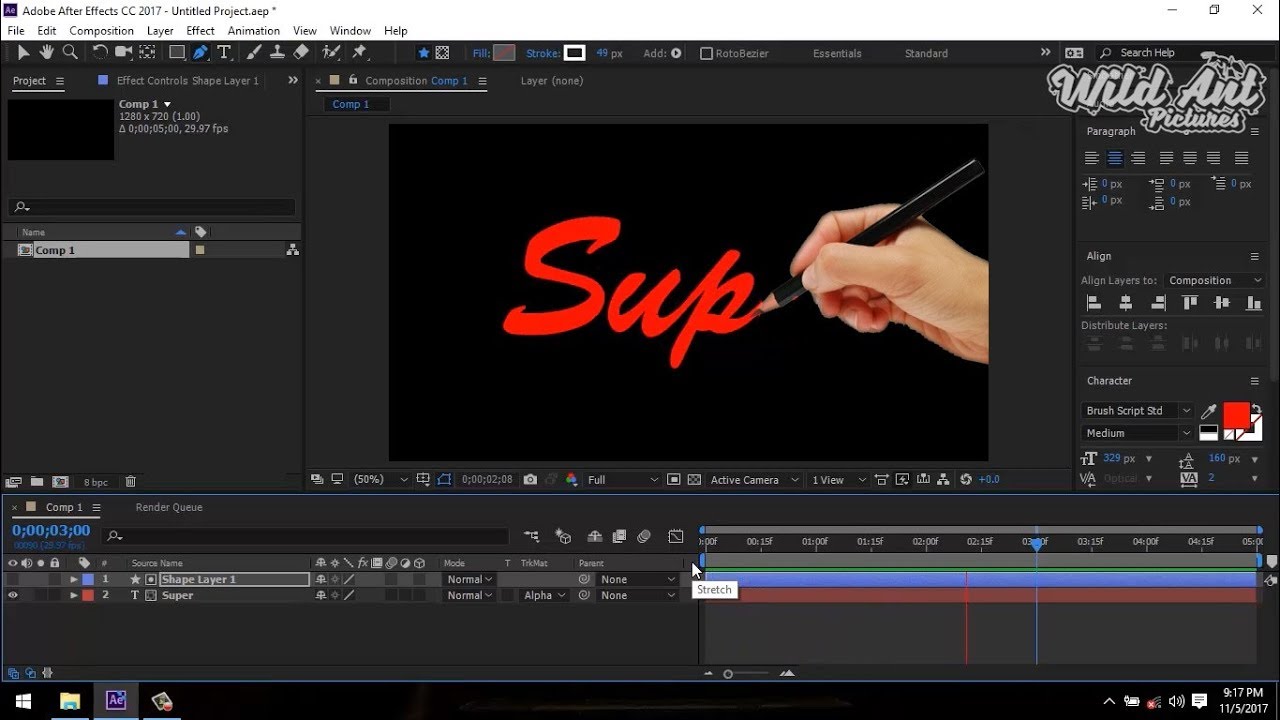1280x720 pixels.
Task: Enable Motion Blur icon in timeline
Action: coord(644,537)
